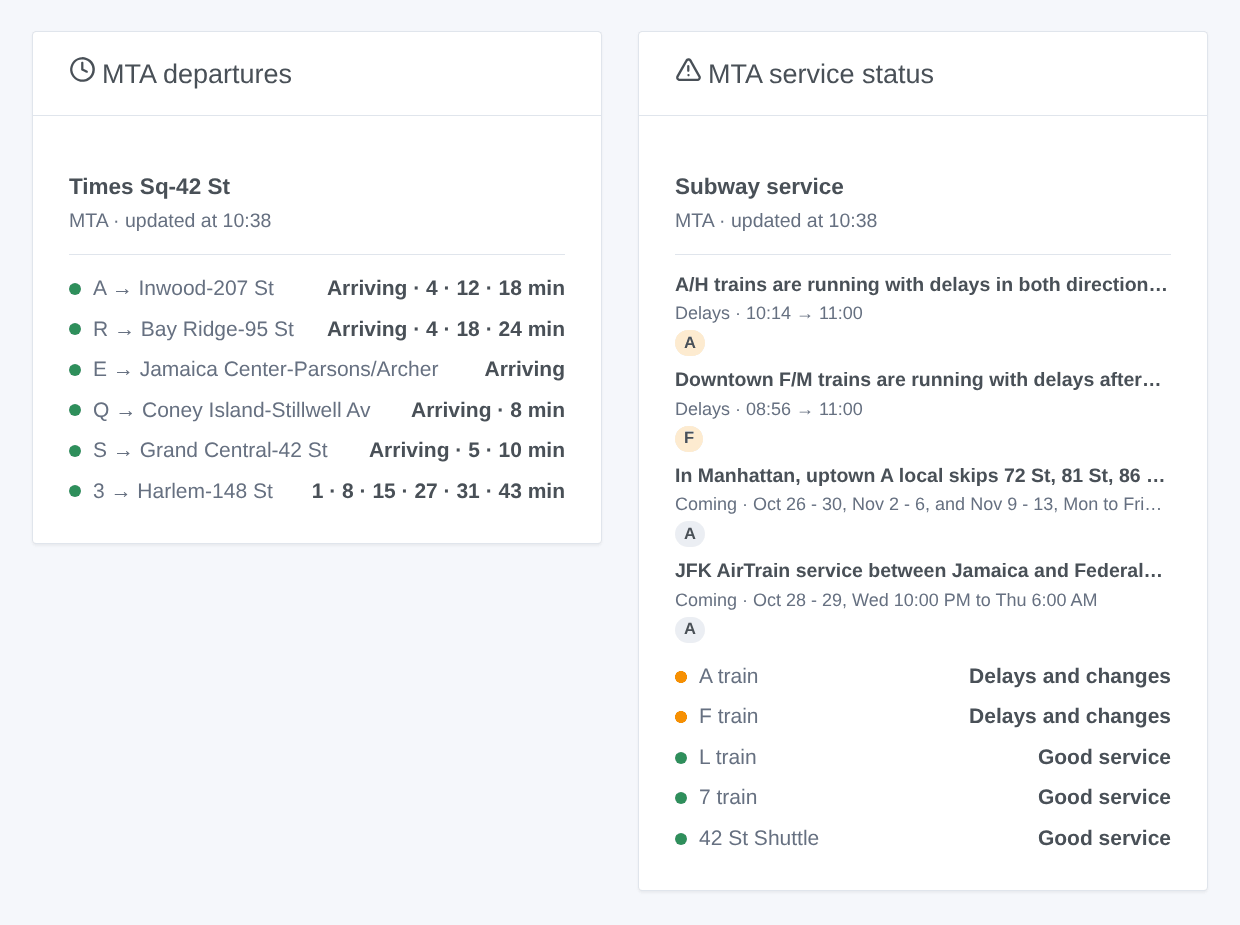The height and width of the screenshot is (925, 1240).
Task: Click 'Good service' status for L train
Action: (1104, 758)
